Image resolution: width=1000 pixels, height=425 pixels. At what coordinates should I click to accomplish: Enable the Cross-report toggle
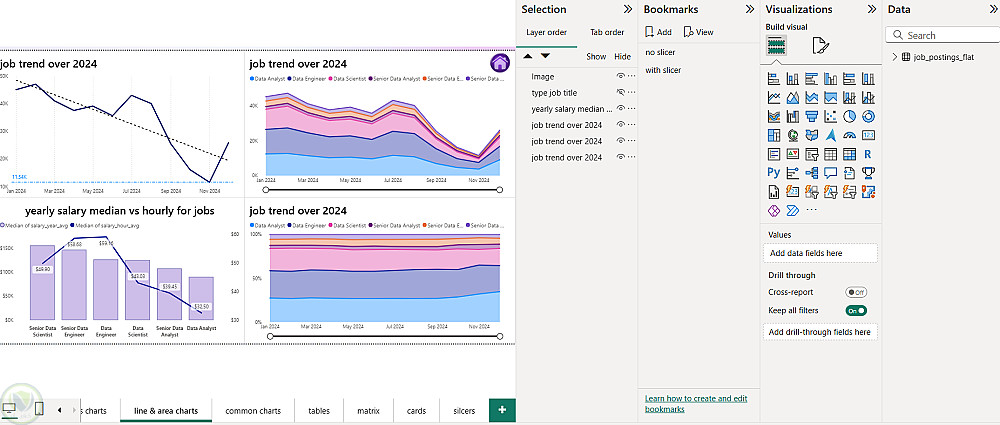click(856, 292)
